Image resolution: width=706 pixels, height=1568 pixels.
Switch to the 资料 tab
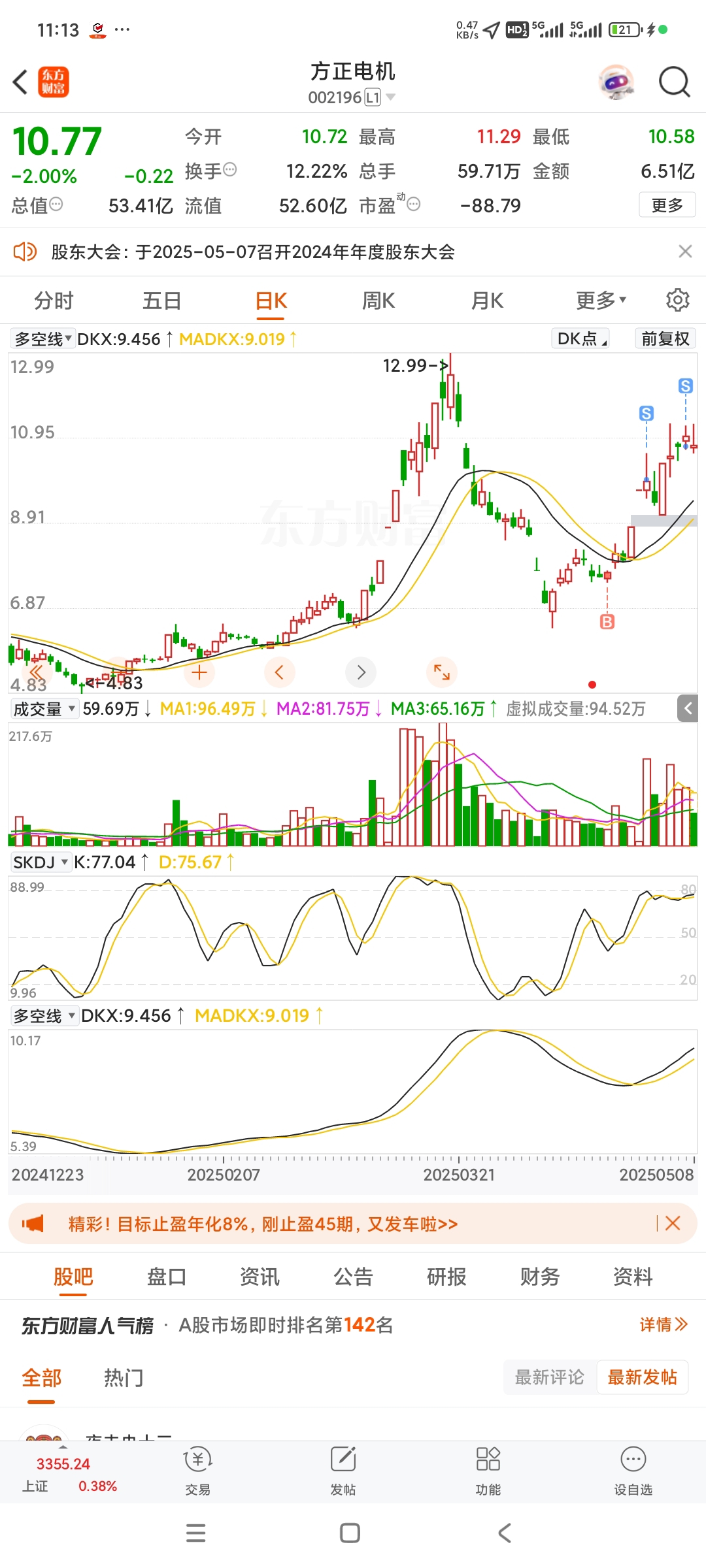[x=633, y=1277]
